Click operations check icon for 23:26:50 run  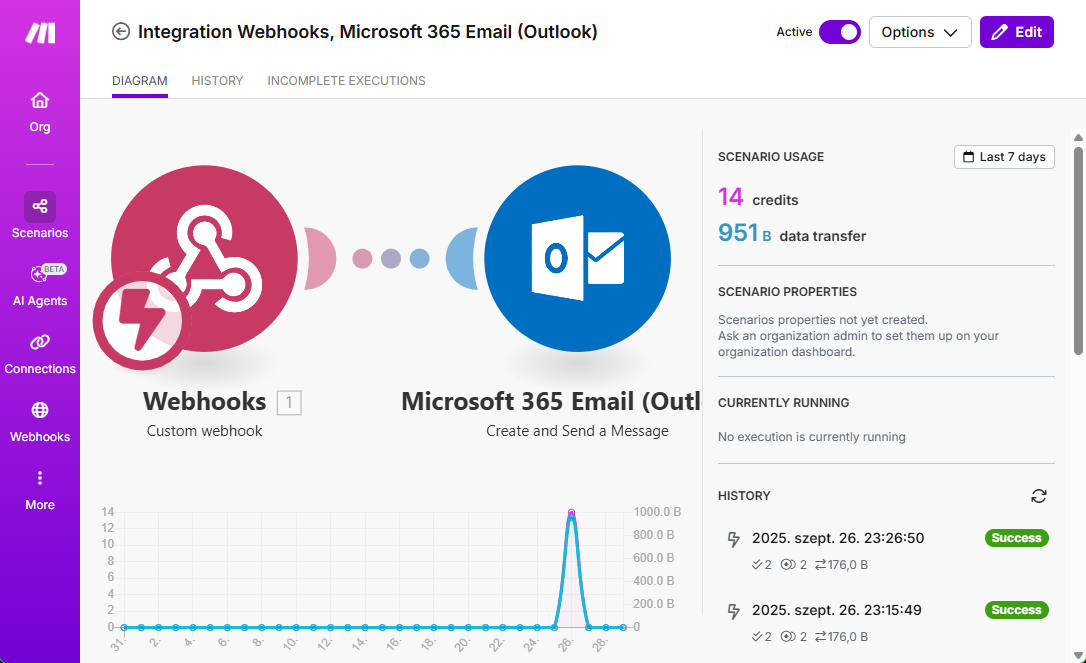pos(757,565)
